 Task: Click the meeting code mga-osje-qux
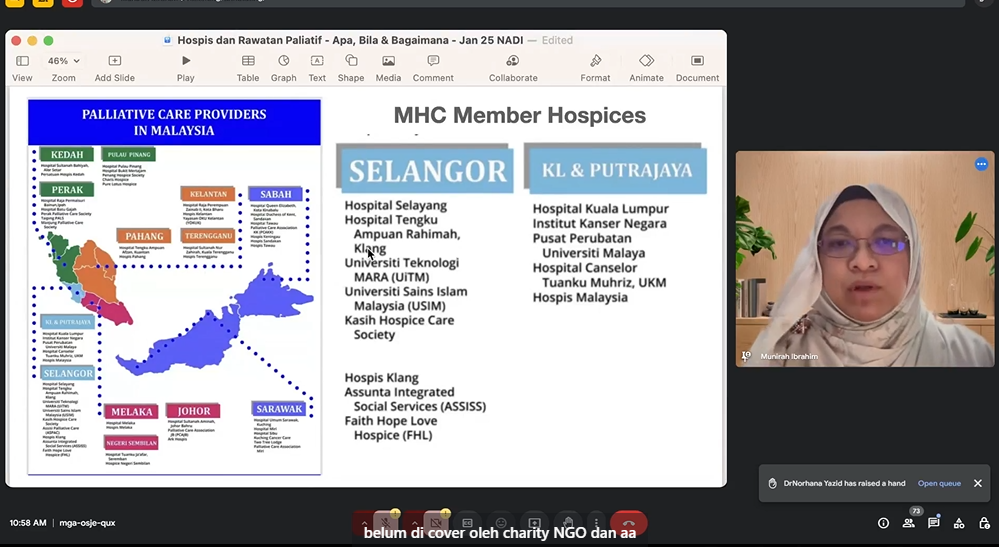click(87, 523)
